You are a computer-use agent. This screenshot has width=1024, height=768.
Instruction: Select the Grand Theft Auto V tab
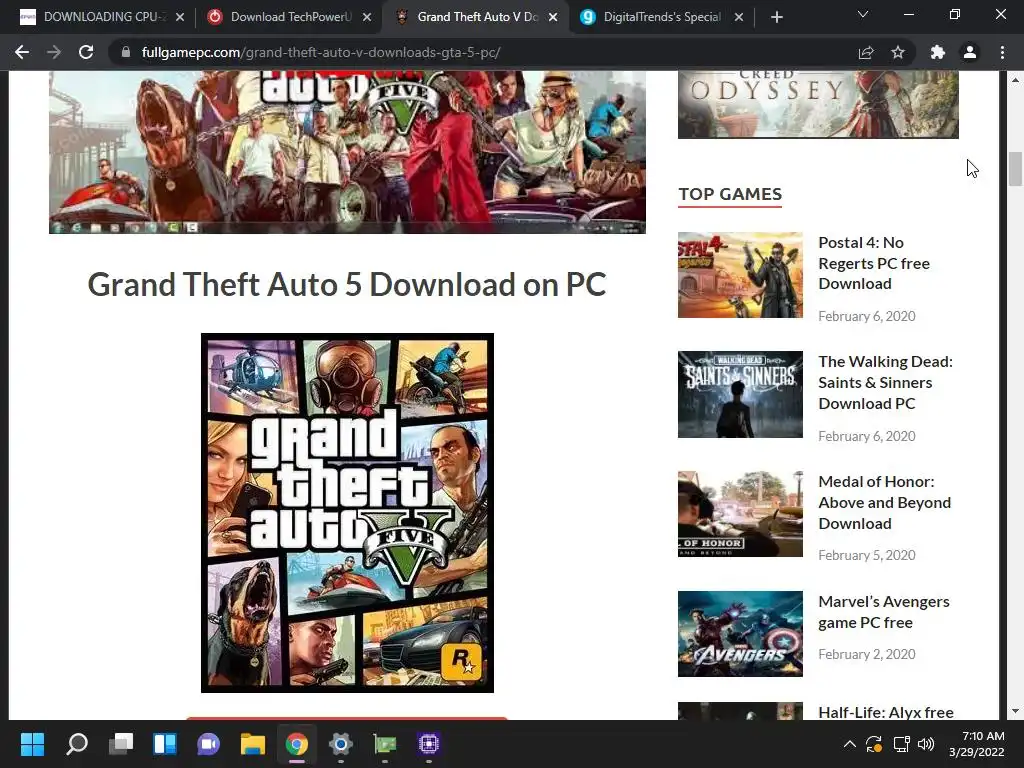click(477, 17)
